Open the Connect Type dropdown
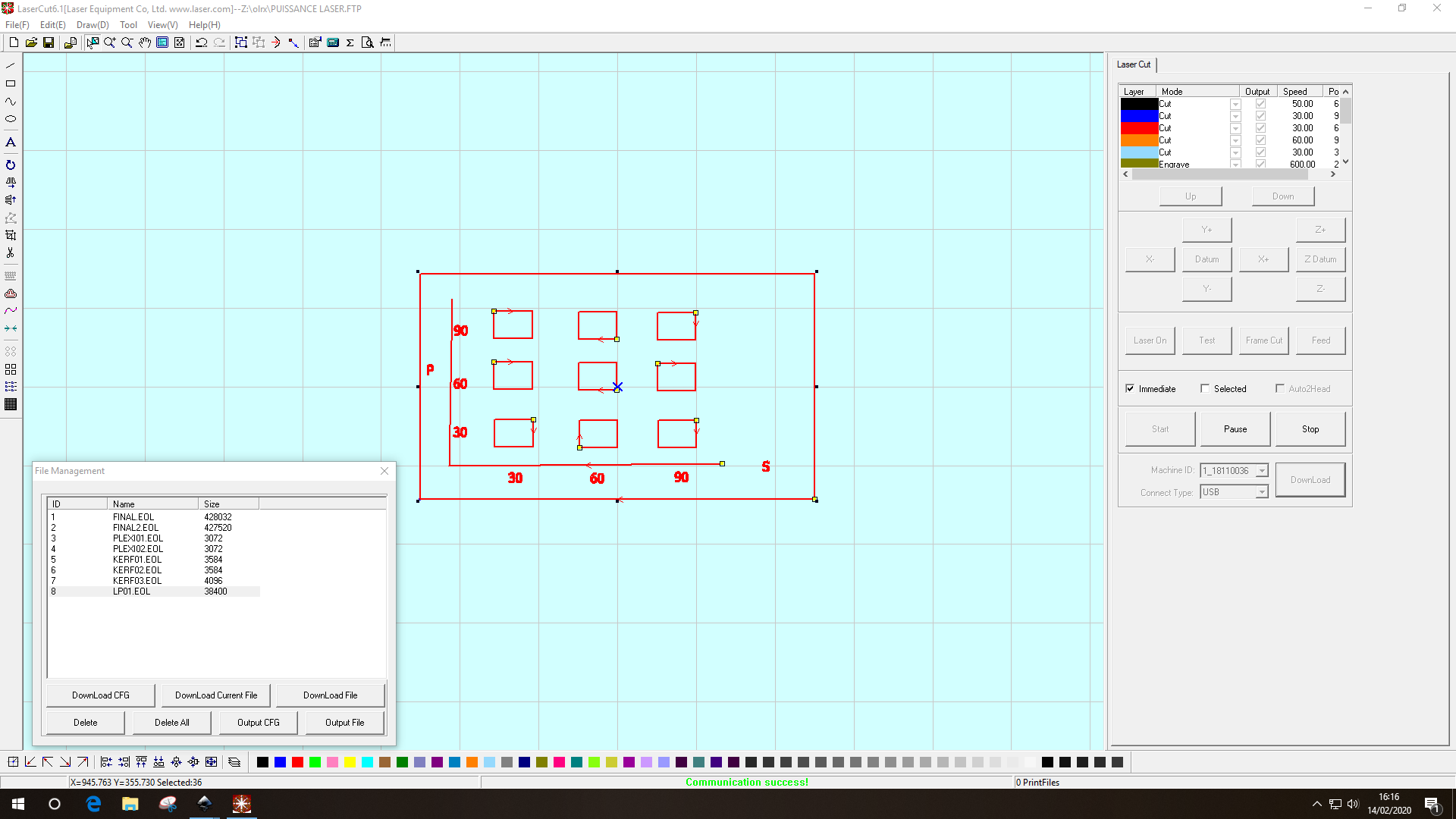 pyautogui.click(x=1262, y=492)
